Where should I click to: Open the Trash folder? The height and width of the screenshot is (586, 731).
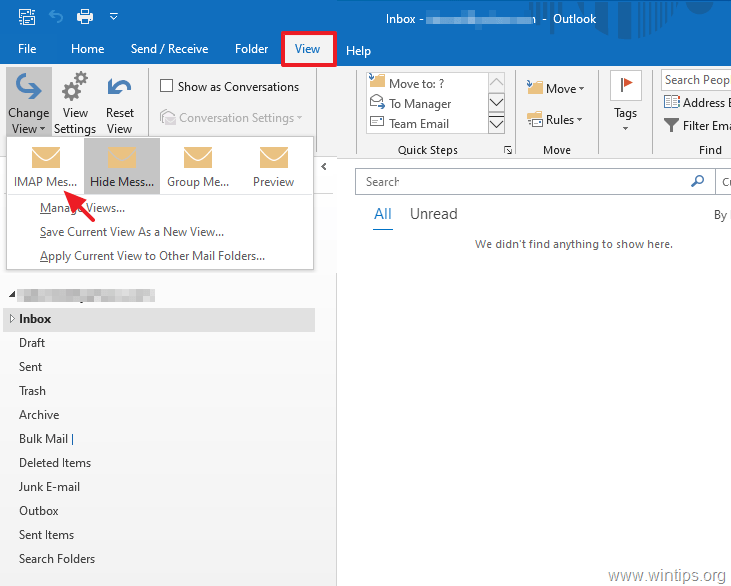click(32, 391)
